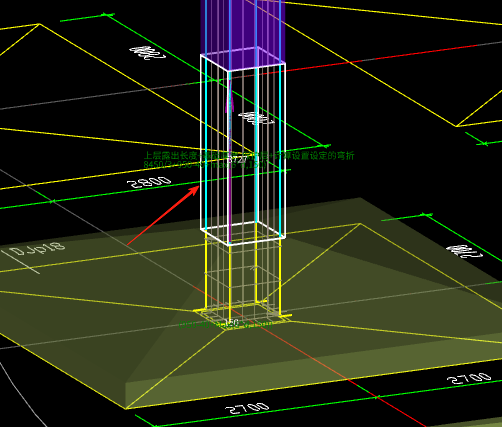Click the green Chinese rebar annotation ending 弯折

click(x=249, y=155)
